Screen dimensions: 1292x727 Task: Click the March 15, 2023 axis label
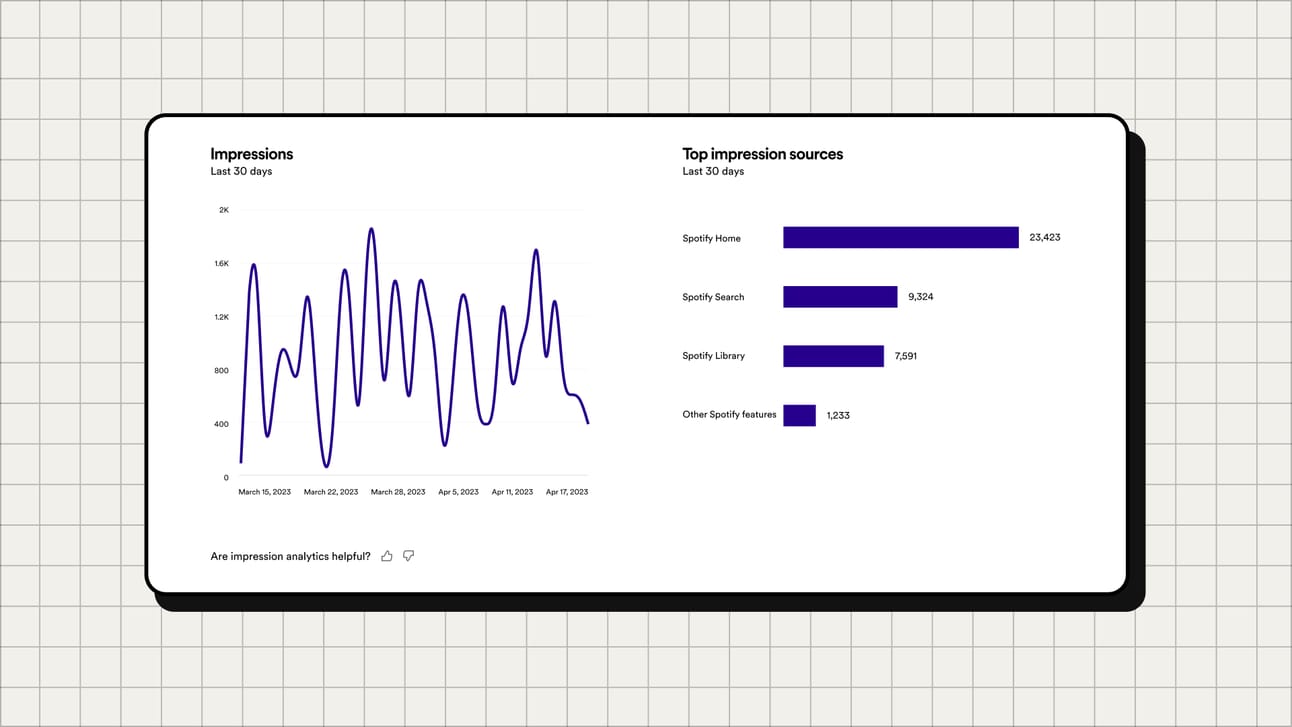[265, 492]
